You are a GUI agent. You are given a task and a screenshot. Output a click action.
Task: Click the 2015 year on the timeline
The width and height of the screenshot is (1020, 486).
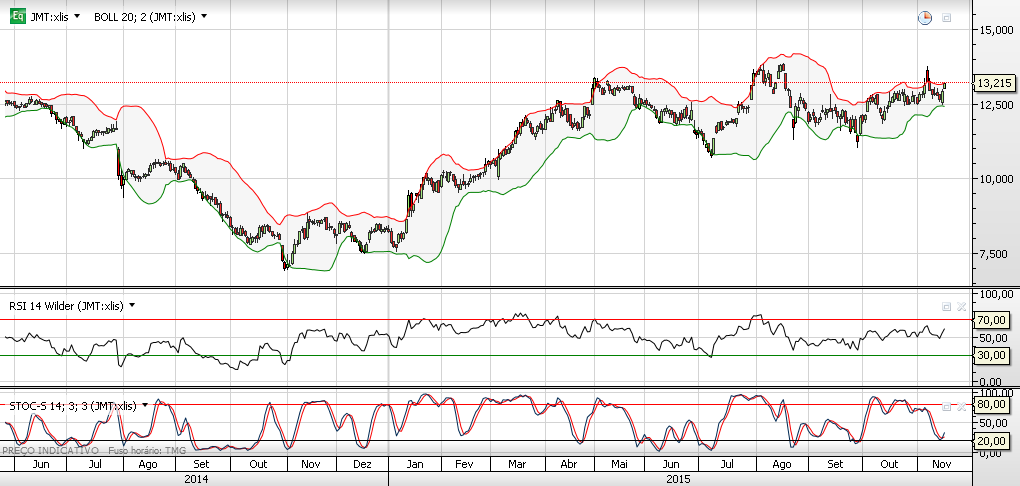pyautogui.click(x=680, y=479)
